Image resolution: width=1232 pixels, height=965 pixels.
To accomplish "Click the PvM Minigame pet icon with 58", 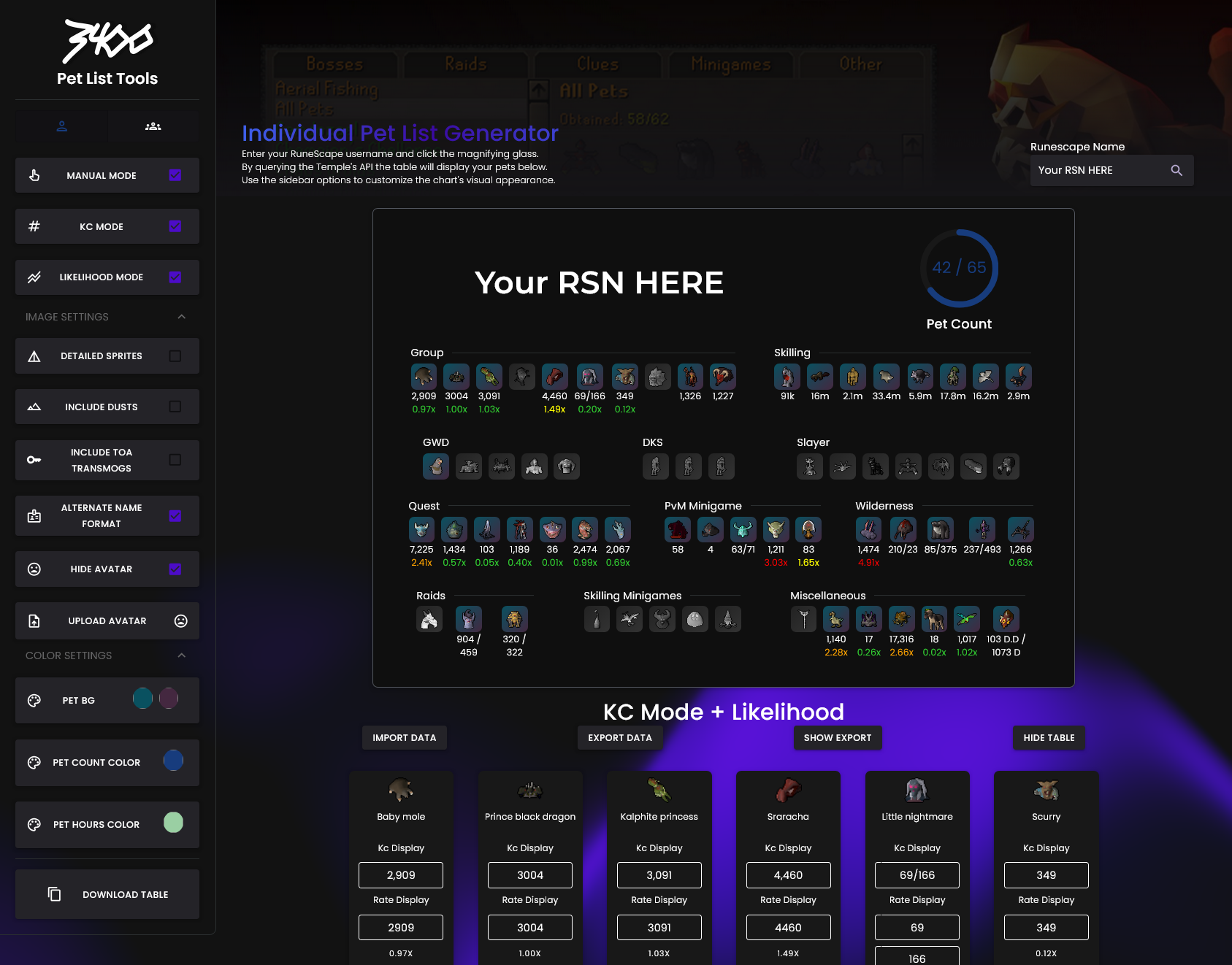I will [678, 530].
